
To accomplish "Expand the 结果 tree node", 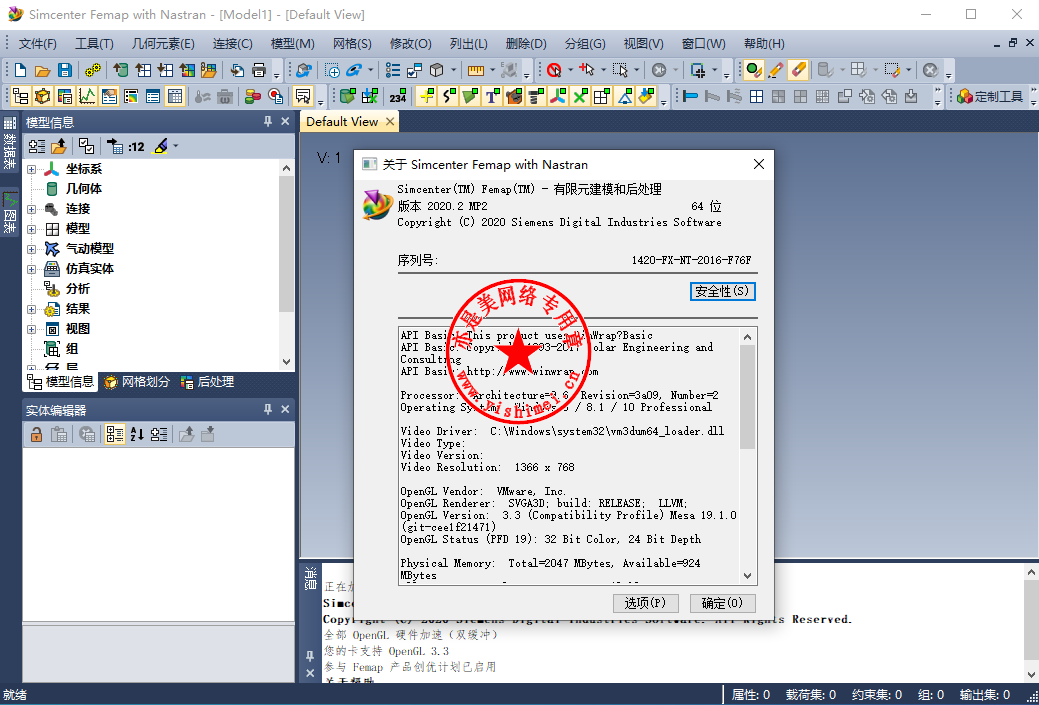I will coord(31,309).
